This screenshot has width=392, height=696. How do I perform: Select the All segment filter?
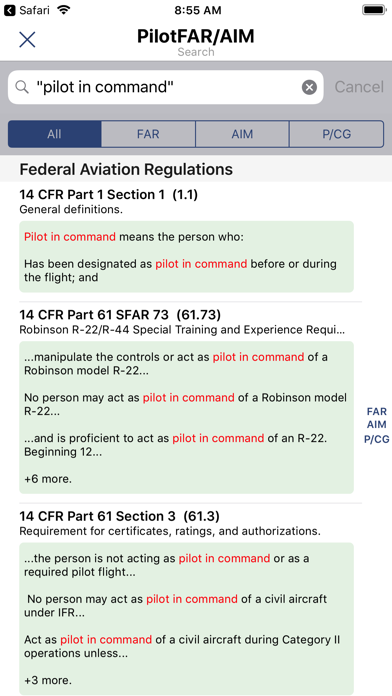[x=55, y=134]
